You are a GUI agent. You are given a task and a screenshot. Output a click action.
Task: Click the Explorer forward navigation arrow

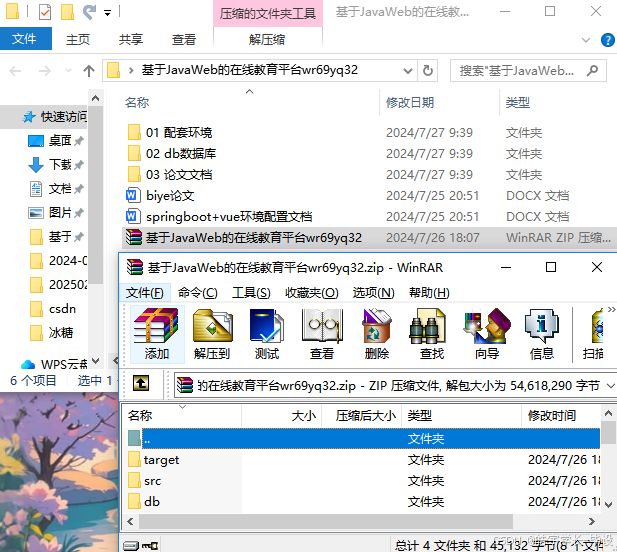44,71
